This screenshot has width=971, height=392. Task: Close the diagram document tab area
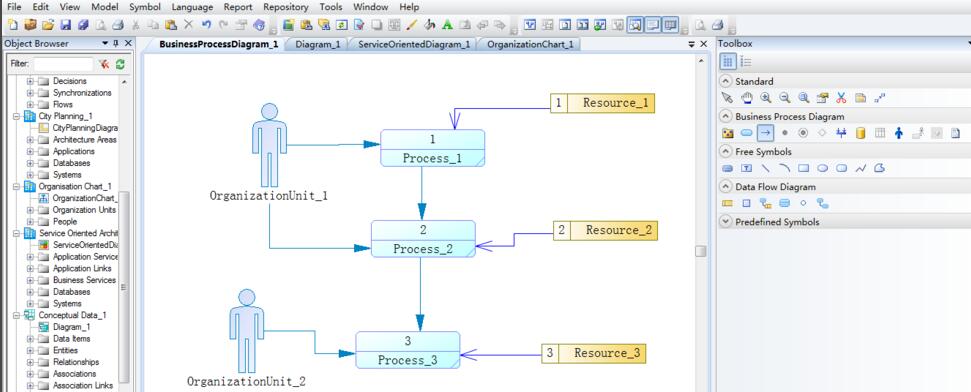coord(703,44)
